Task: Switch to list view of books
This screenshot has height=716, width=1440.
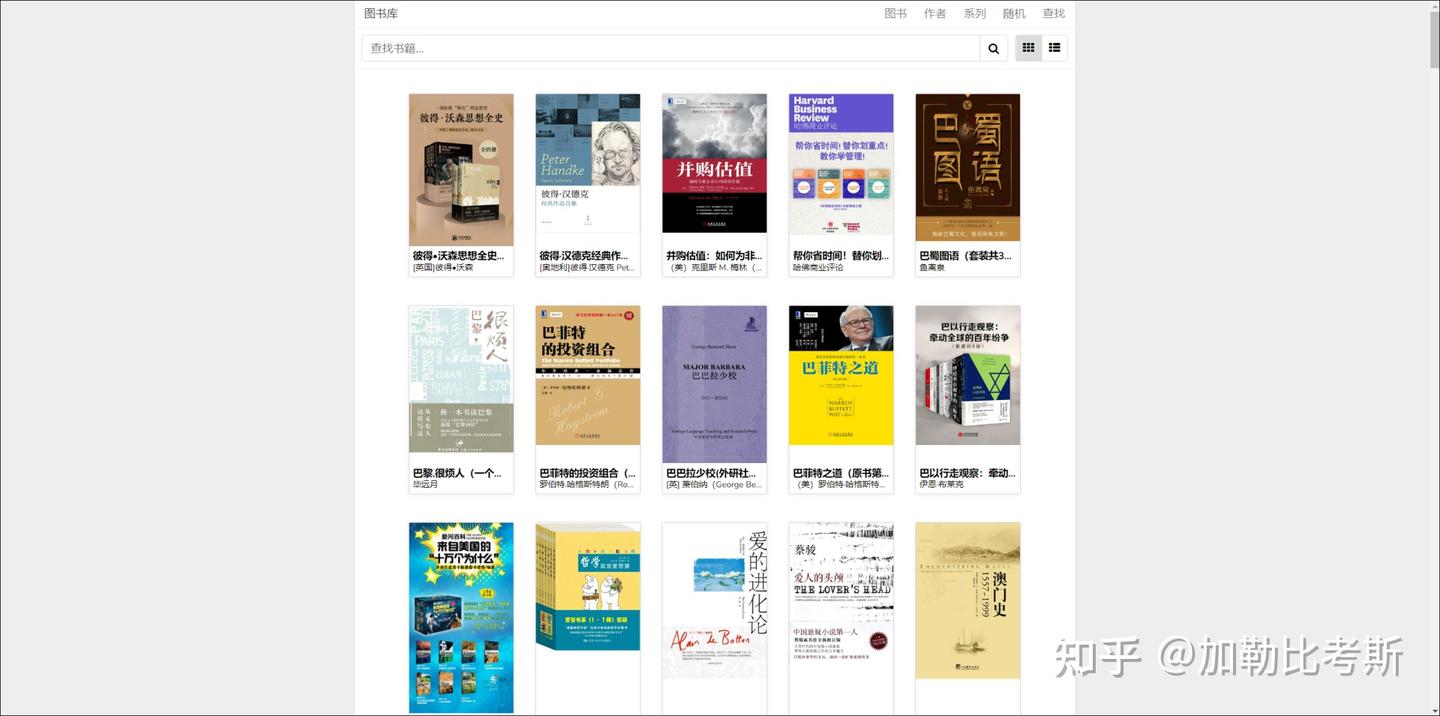Action: 1053,47
